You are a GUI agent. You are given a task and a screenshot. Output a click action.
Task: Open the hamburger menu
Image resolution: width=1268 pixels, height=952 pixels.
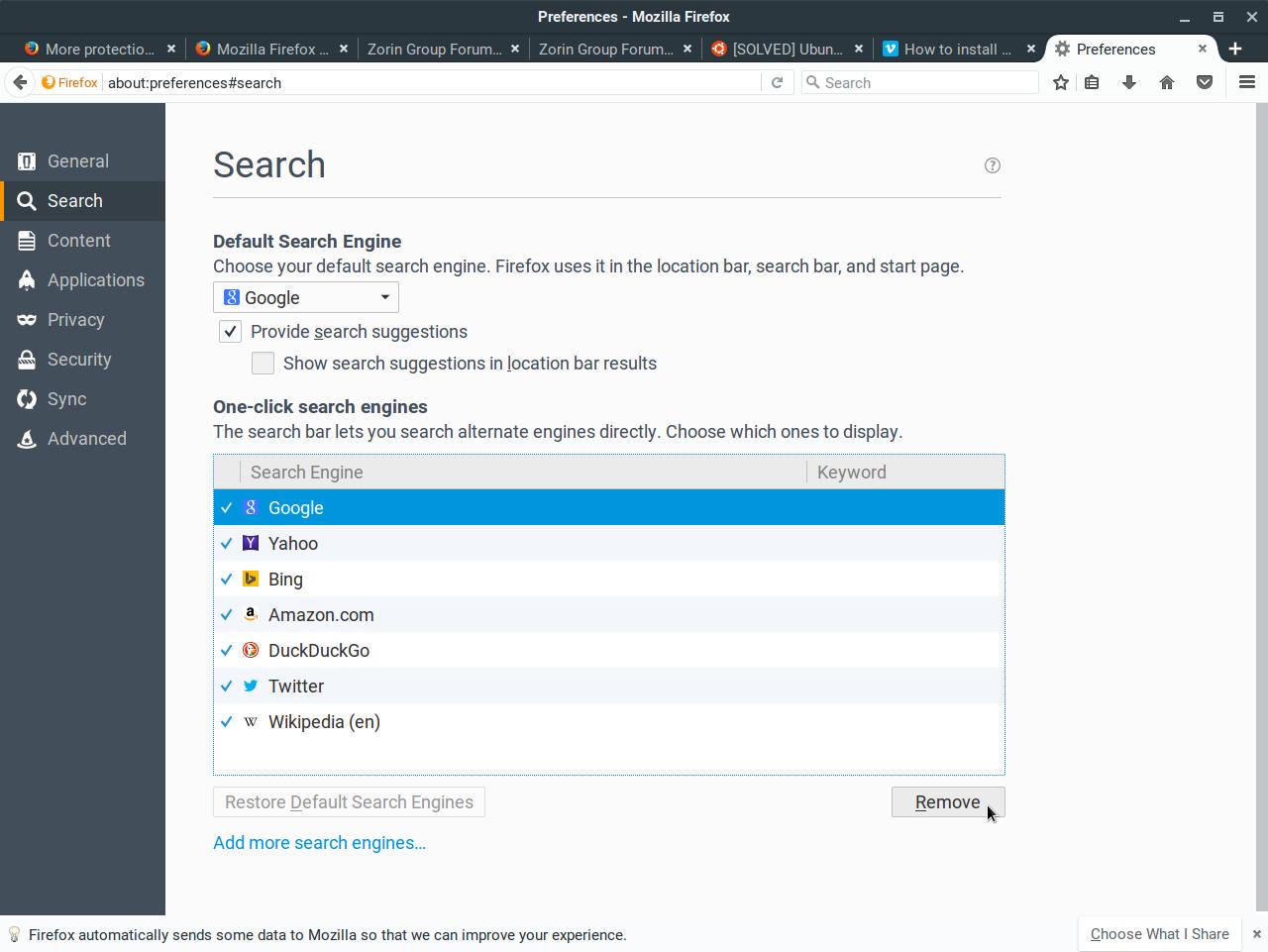[x=1247, y=83]
